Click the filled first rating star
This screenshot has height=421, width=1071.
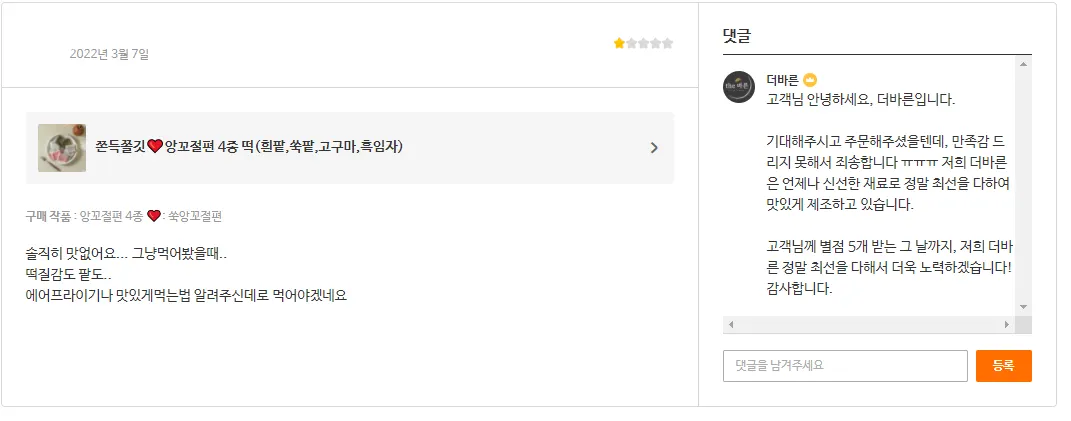click(619, 43)
